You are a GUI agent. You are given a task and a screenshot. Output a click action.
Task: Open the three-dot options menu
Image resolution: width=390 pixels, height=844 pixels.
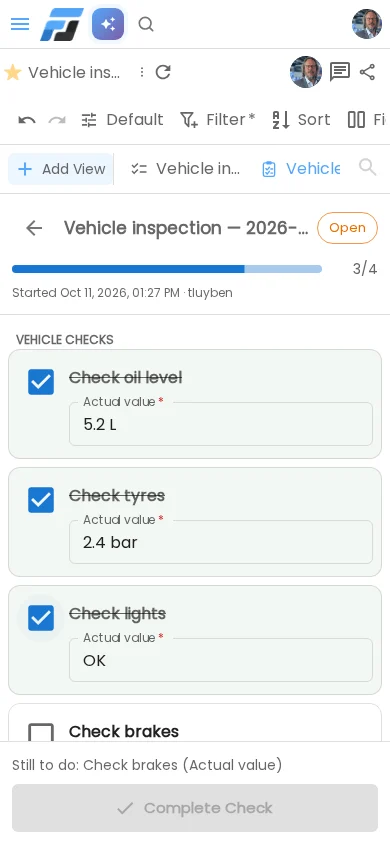(x=141, y=72)
